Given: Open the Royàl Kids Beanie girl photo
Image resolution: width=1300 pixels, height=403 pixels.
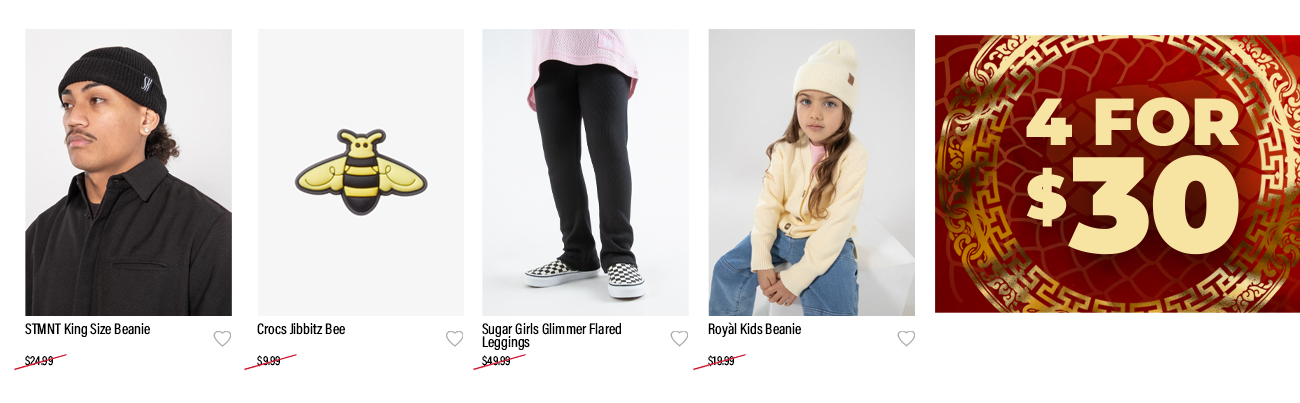Looking at the screenshot, I should click(x=811, y=172).
